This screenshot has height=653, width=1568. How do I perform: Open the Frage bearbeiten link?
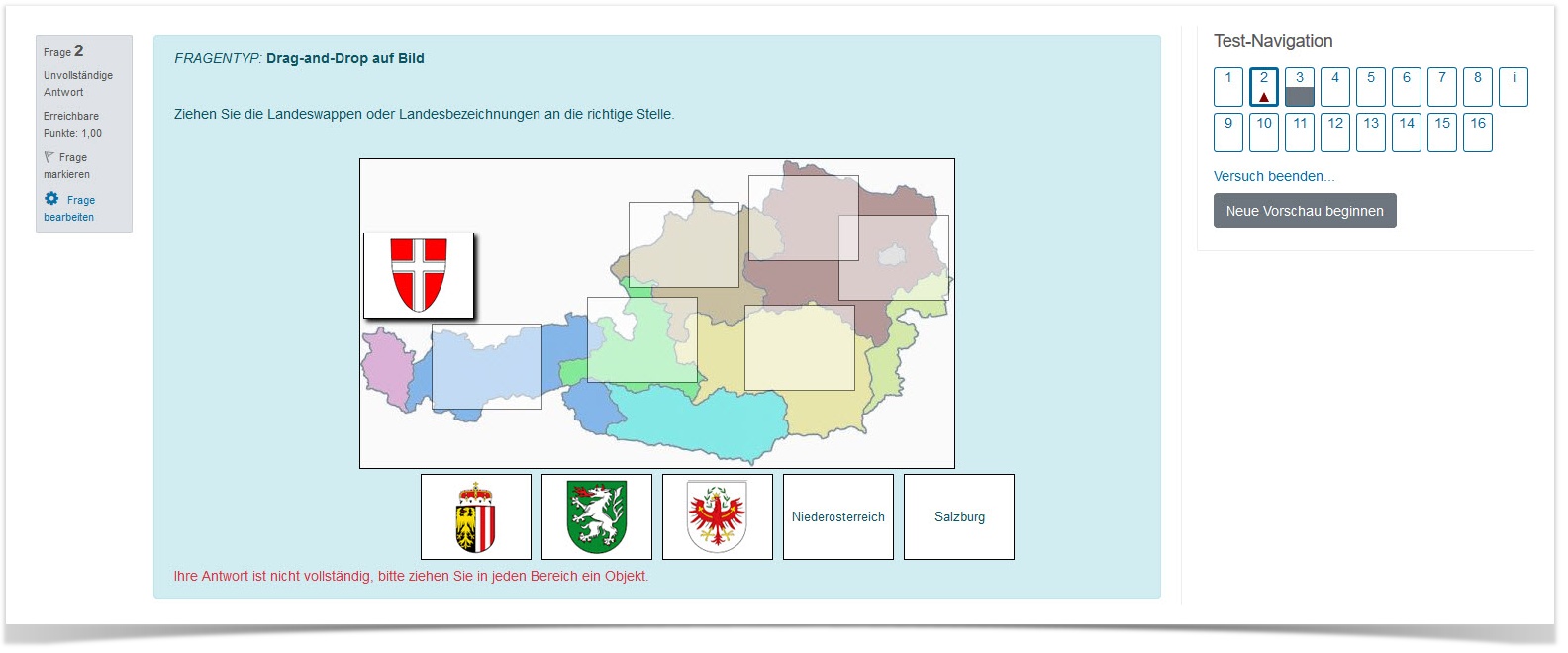pyautogui.click(x=69, y=208)
